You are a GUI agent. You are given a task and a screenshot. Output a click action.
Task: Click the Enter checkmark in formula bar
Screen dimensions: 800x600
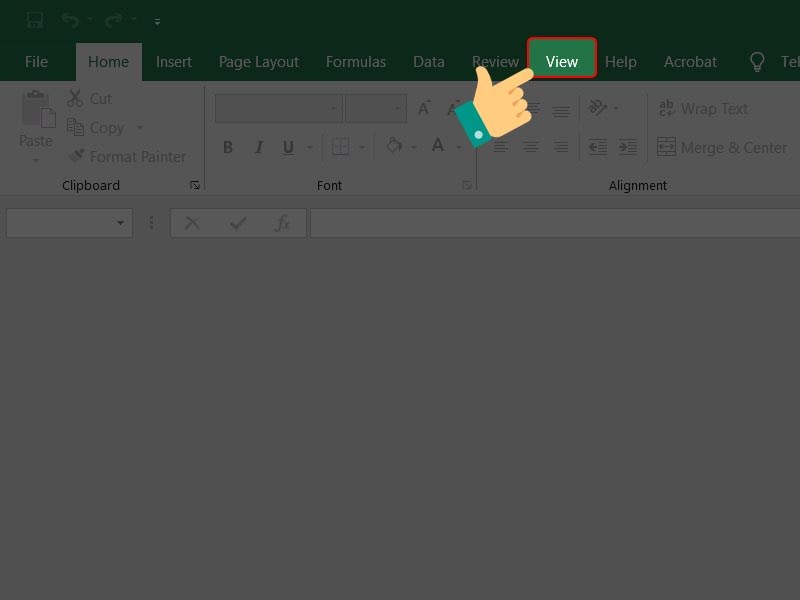238,223
